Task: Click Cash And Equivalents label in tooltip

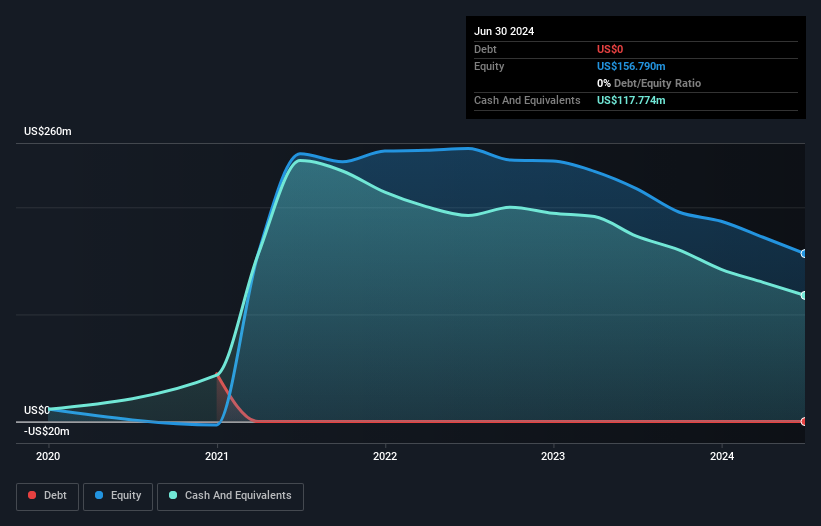Action: 527,100
